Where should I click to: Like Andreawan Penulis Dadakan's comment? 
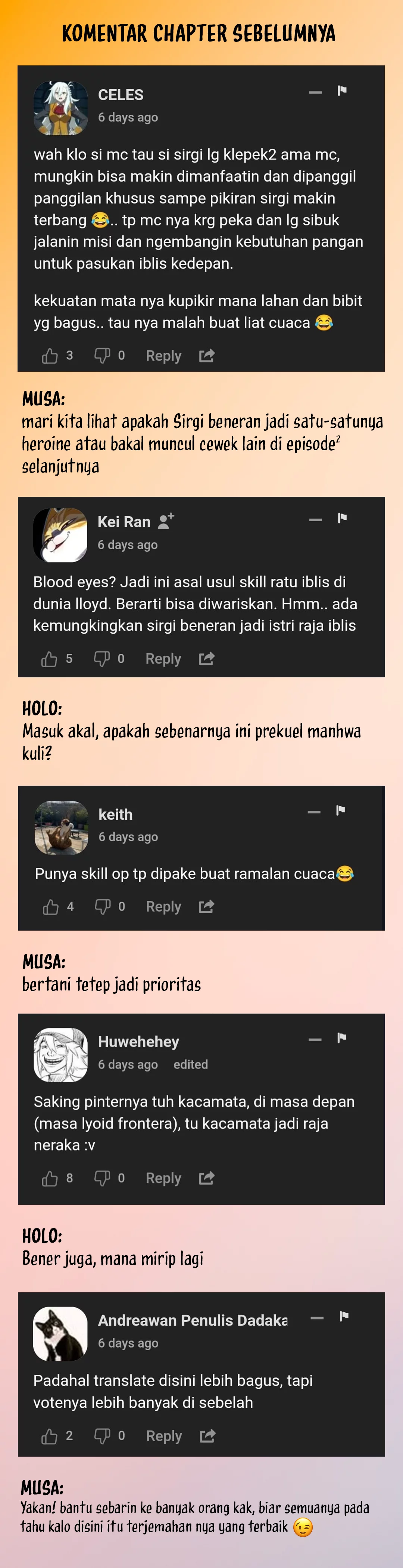[49, 1436]
